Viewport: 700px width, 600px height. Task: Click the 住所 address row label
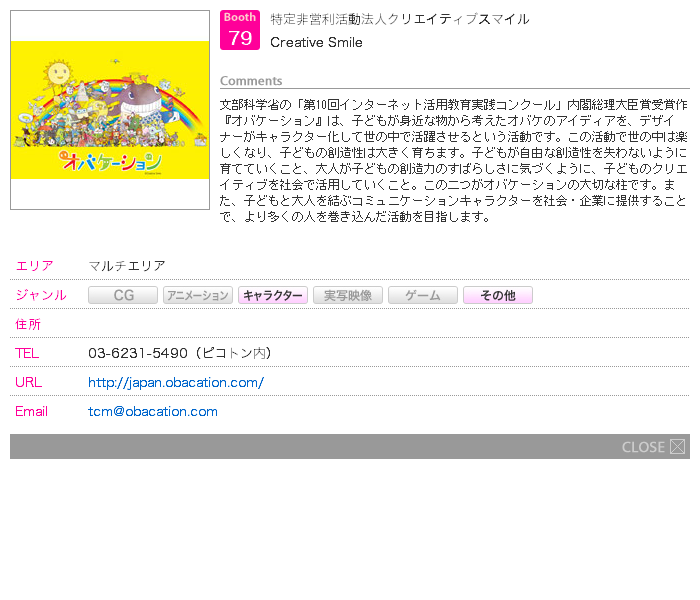pyautogui.click(x=28, y=324)
